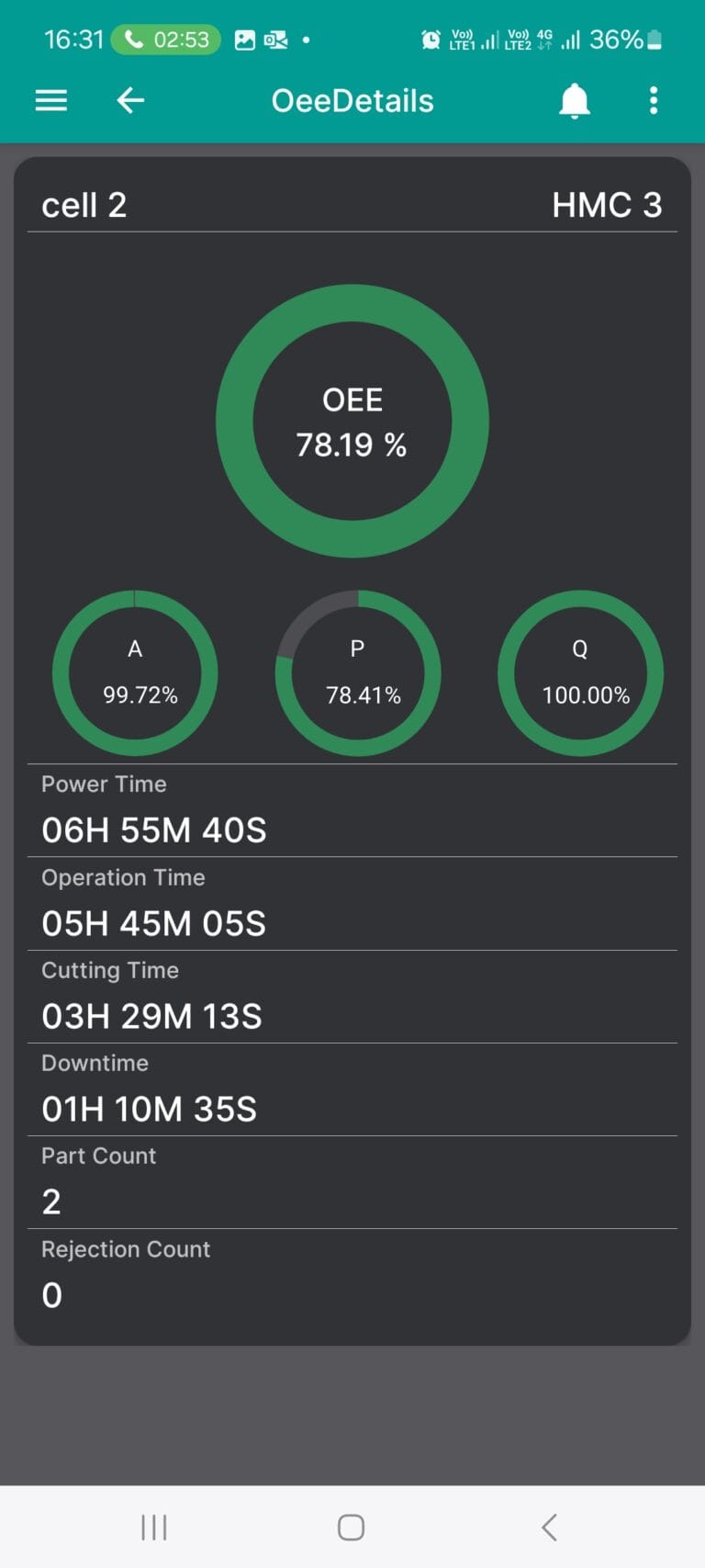Tap the cell 2 label
The width and height of the screenshot is (705, 1568).
(x=84, y=205)
